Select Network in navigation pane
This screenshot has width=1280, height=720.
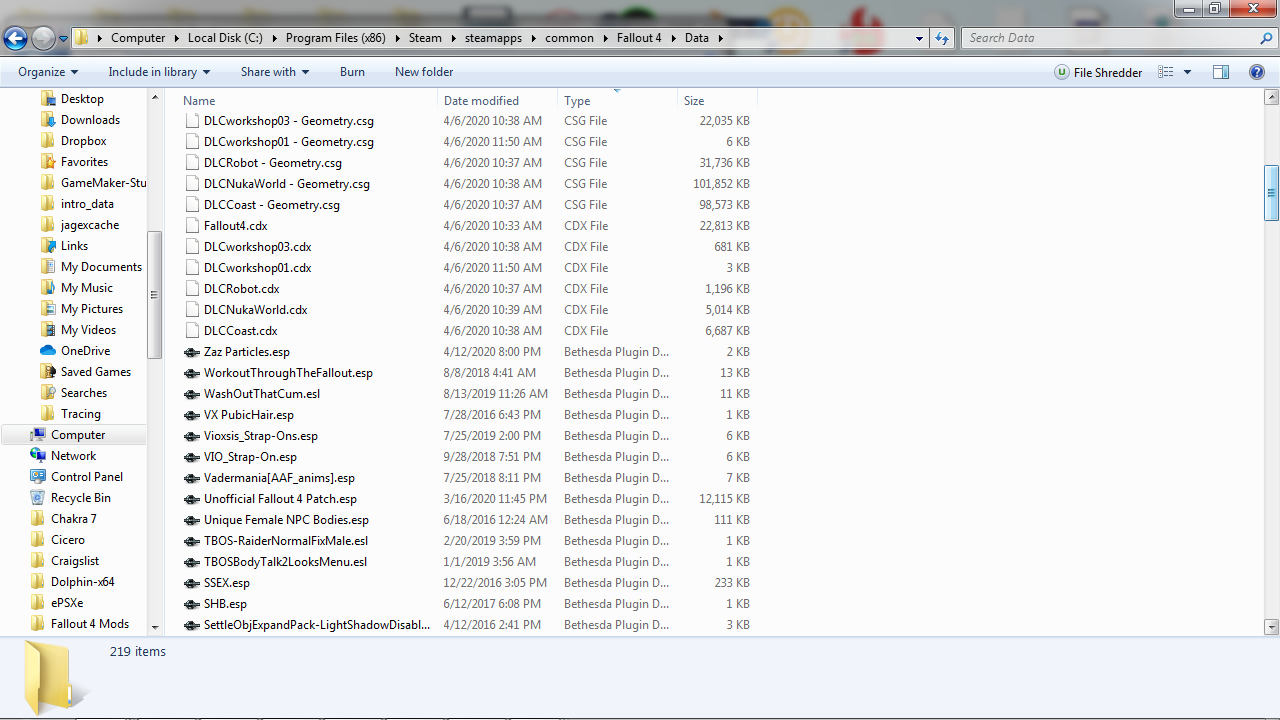click(x=73, y=455)
